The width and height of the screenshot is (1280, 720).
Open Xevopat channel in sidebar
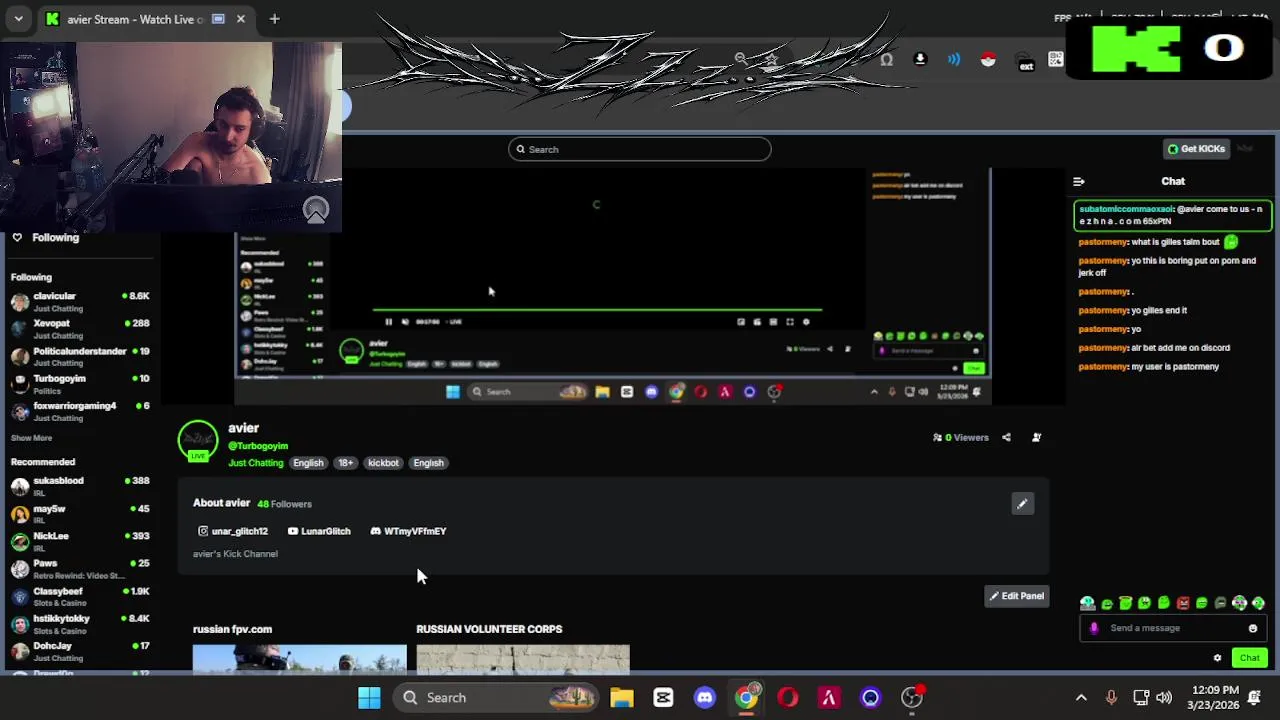coord(80,329)
